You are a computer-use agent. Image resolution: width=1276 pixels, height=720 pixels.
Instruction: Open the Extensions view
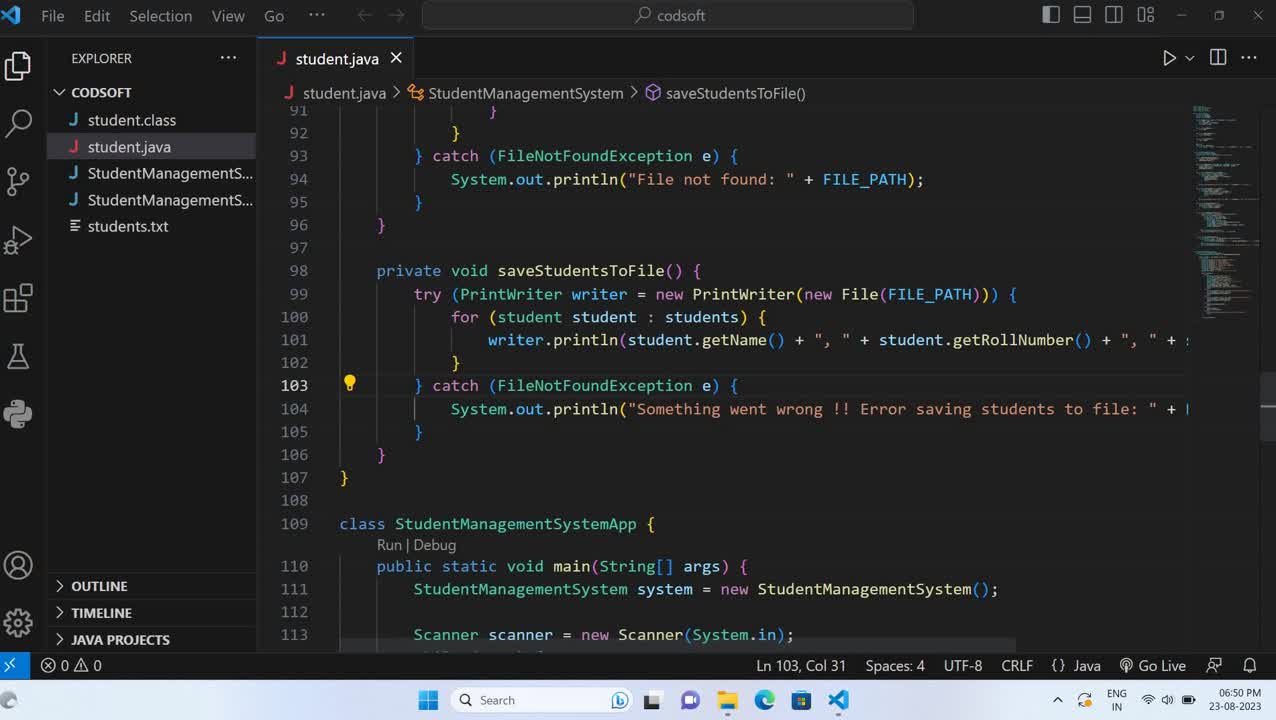click(18, 298)
